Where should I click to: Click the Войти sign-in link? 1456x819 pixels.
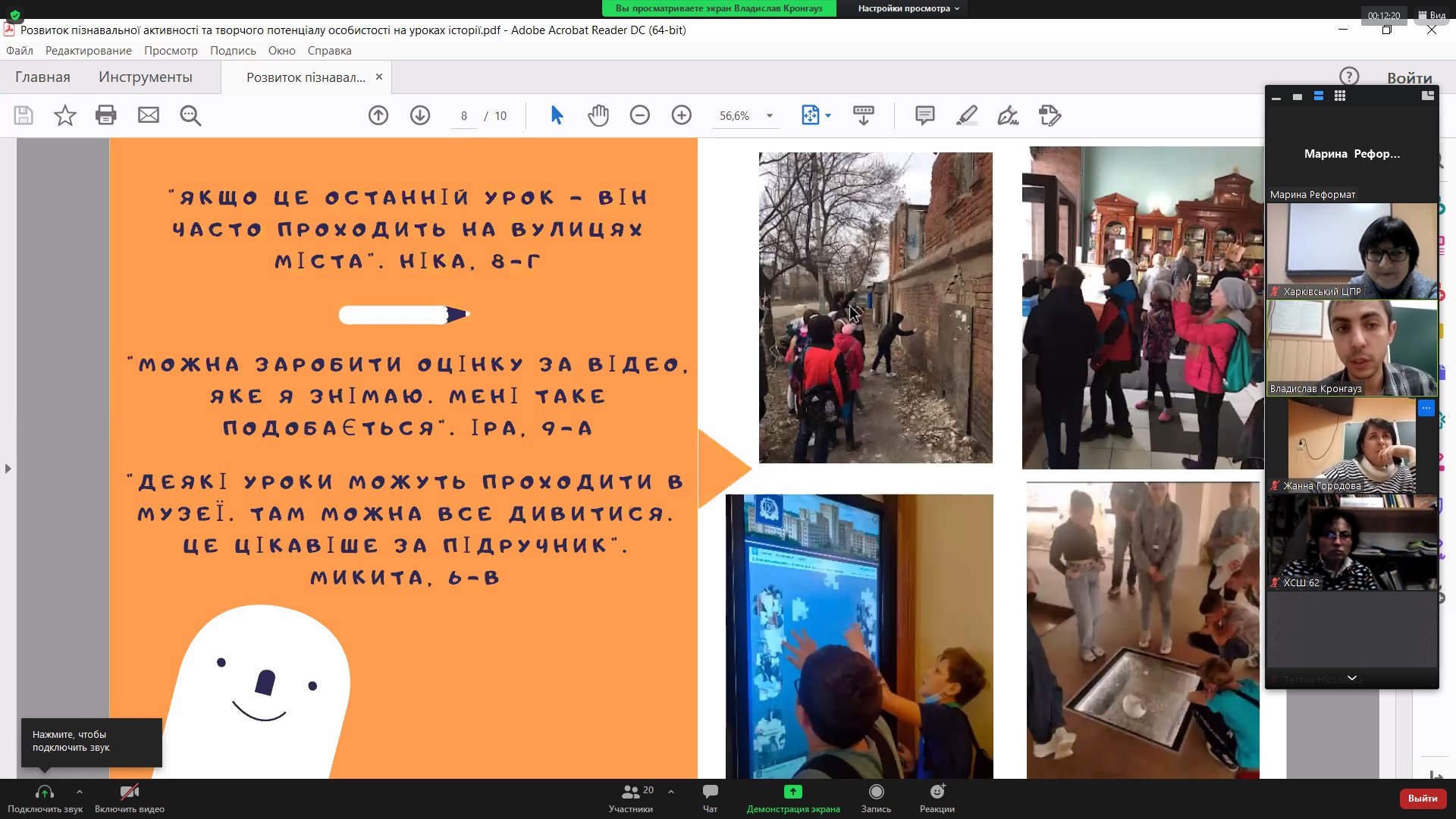1409,78
